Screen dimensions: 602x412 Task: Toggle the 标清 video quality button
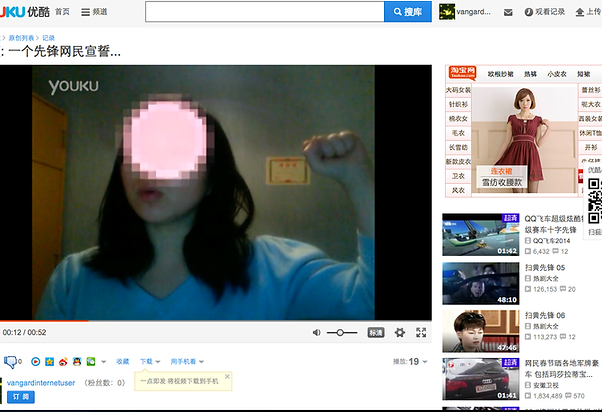coord(376,333)
